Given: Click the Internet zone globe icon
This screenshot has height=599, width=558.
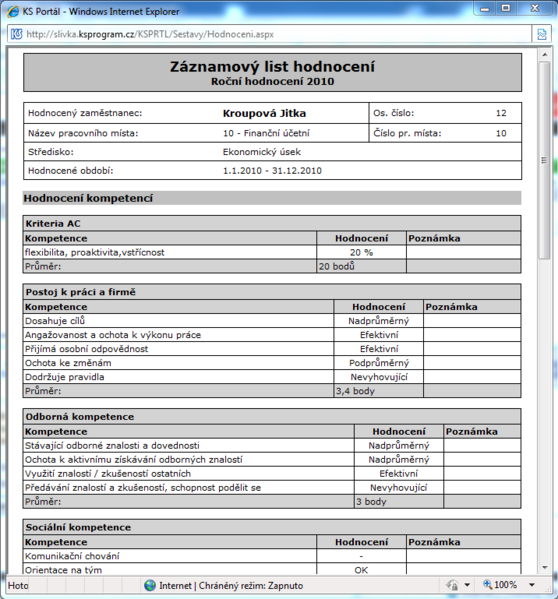Looking at the screenshot, I should tap(150, 585).
